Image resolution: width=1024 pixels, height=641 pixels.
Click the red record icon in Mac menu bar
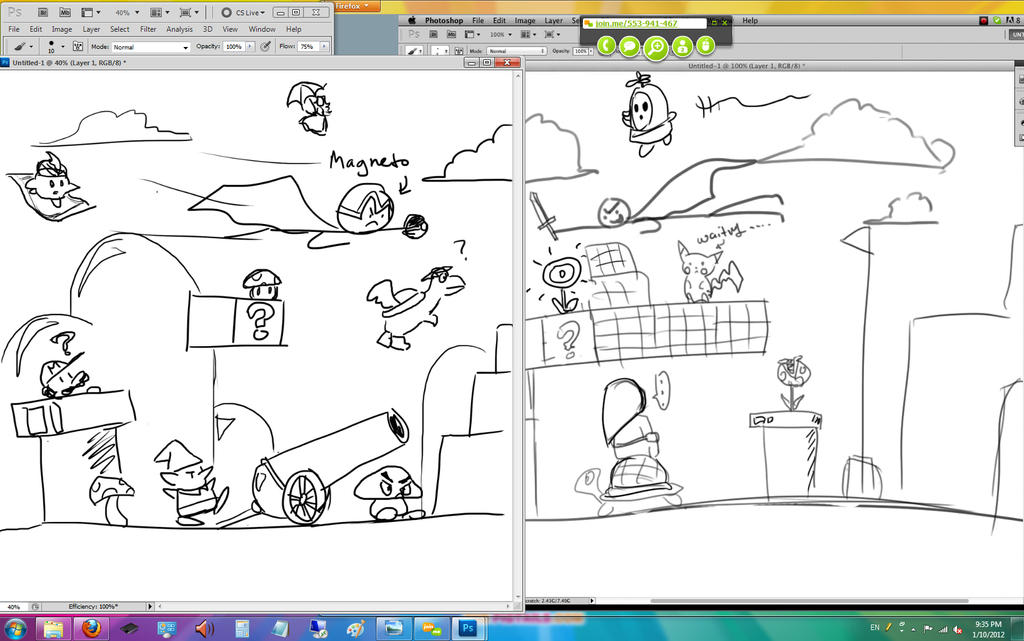pos(984,20)
